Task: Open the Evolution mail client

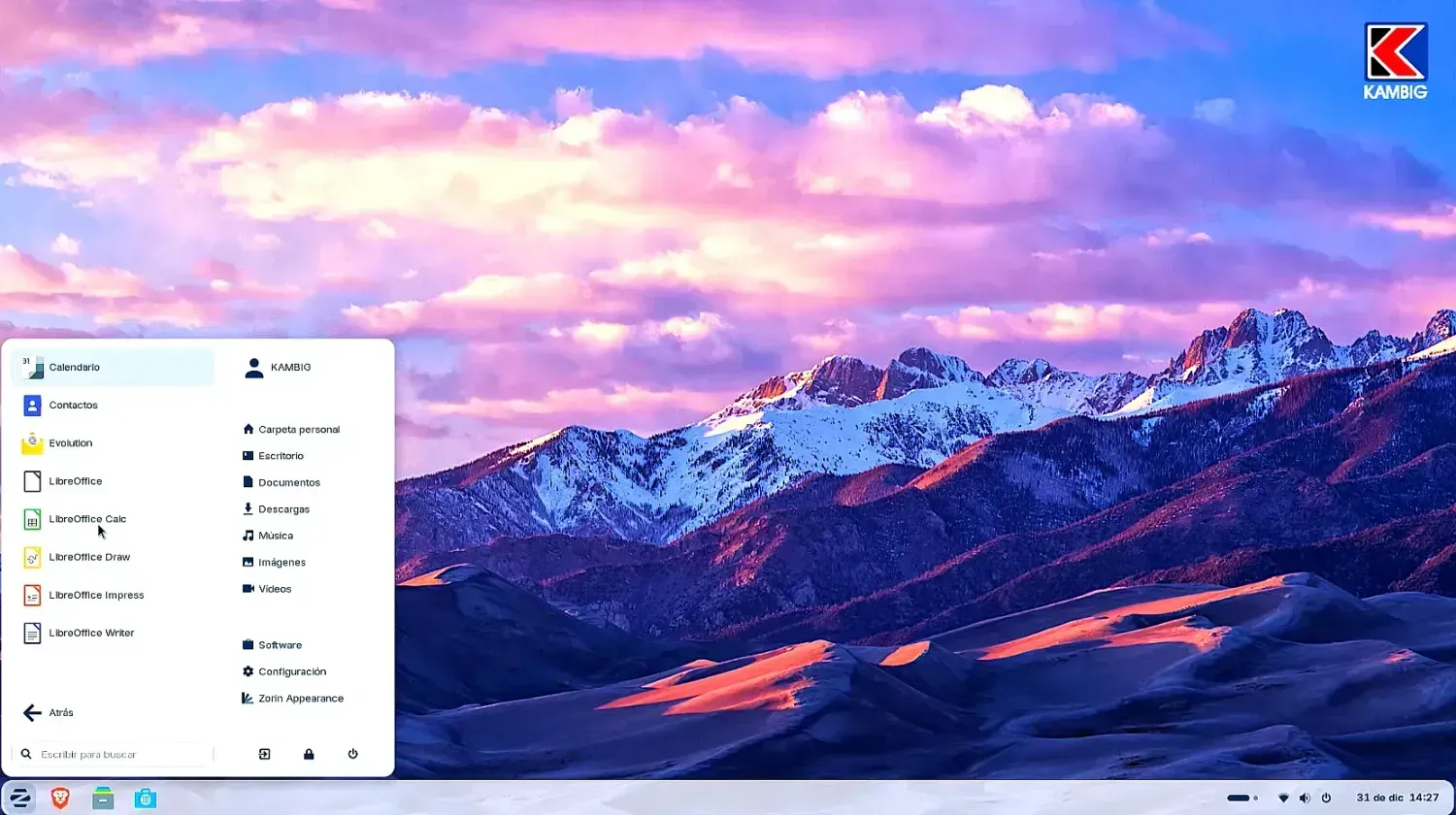Action: click(x=72, y=442)
